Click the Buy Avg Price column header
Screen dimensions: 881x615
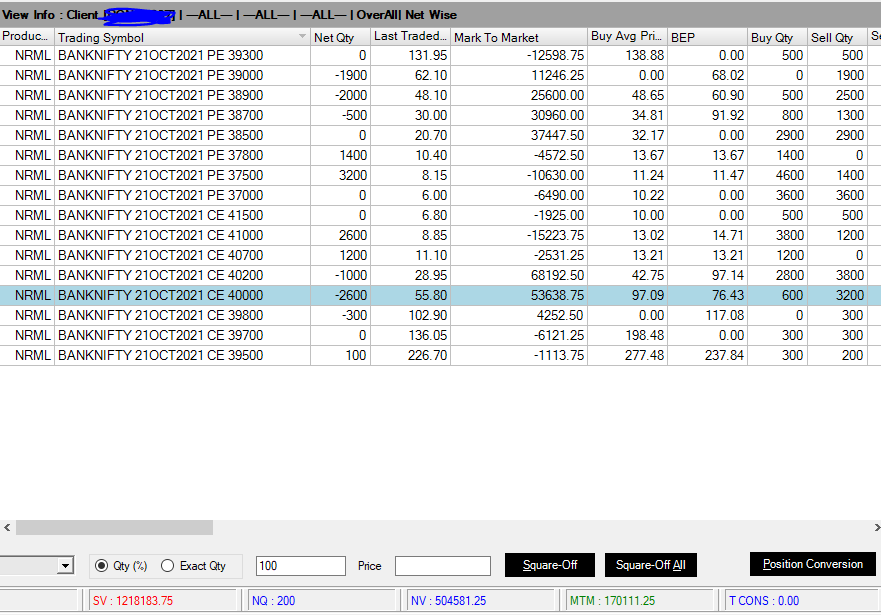(x=627, y=37)
